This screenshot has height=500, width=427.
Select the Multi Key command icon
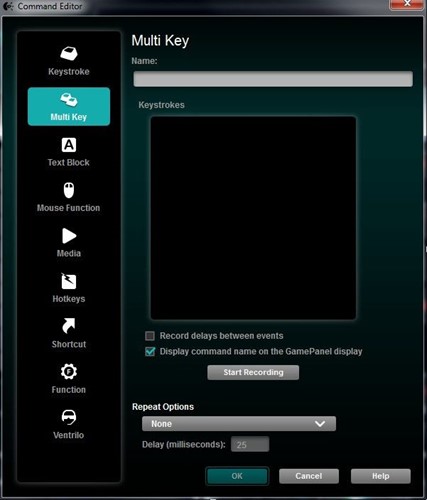point(69,99)
